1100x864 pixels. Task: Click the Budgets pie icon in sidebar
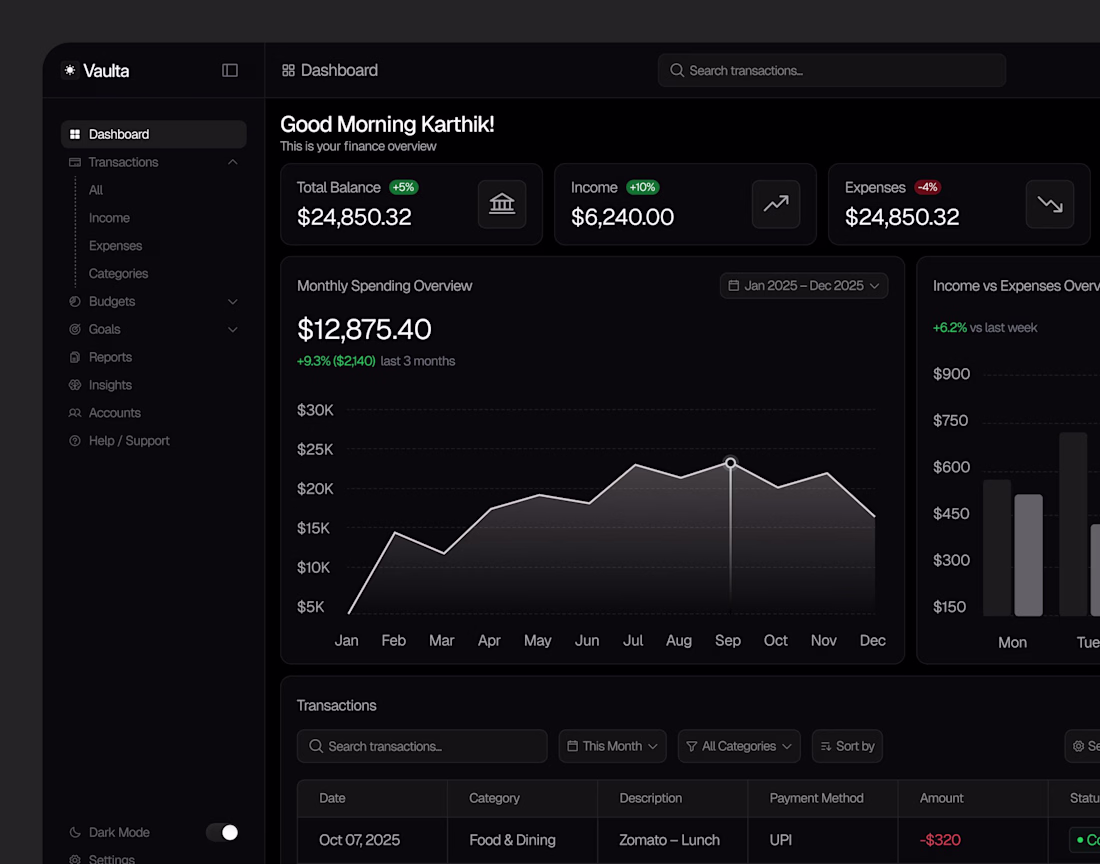[75, 302]
